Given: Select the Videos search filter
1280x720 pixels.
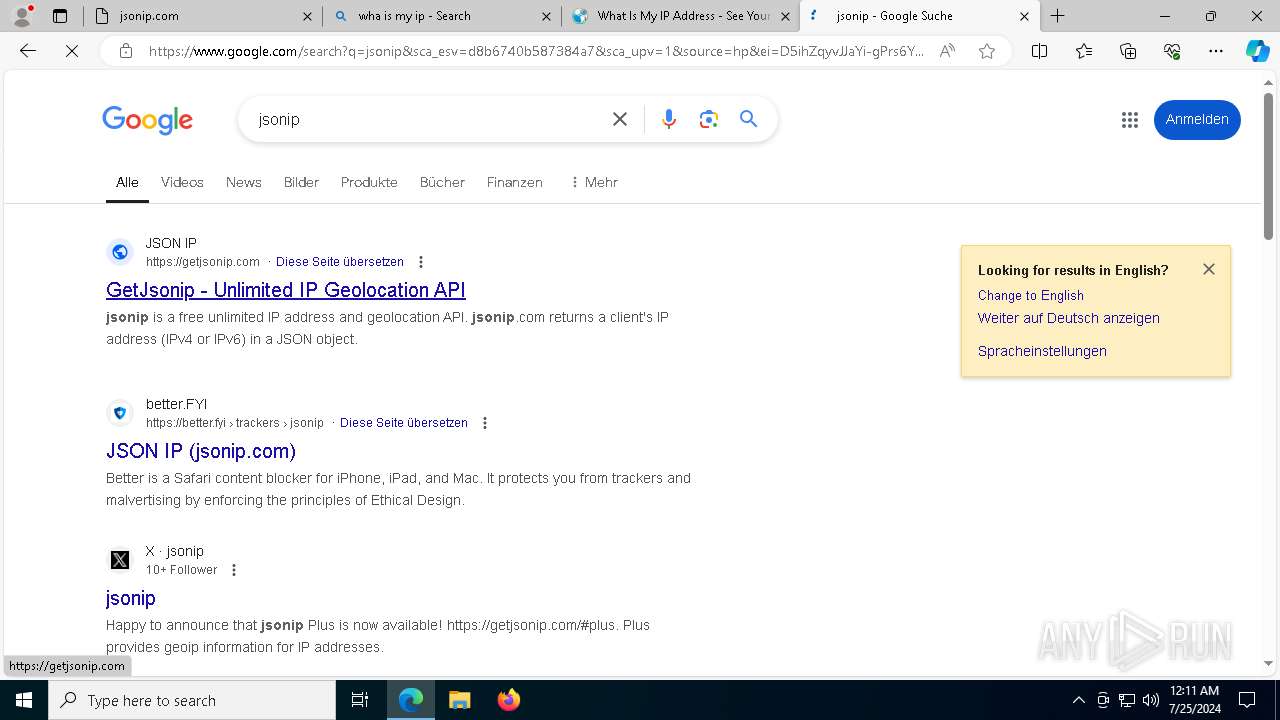Looking at the screenshot, I should coord(182,182).
